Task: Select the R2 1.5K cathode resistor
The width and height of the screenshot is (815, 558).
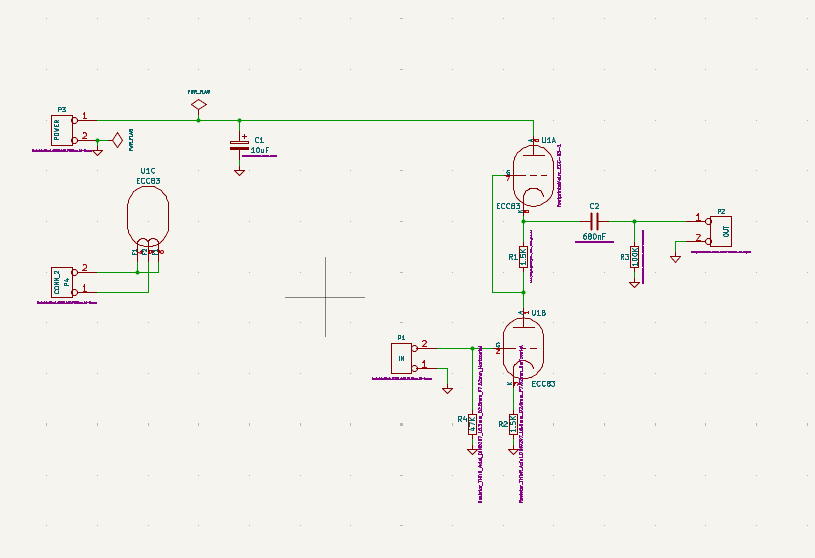Action: 513,424
